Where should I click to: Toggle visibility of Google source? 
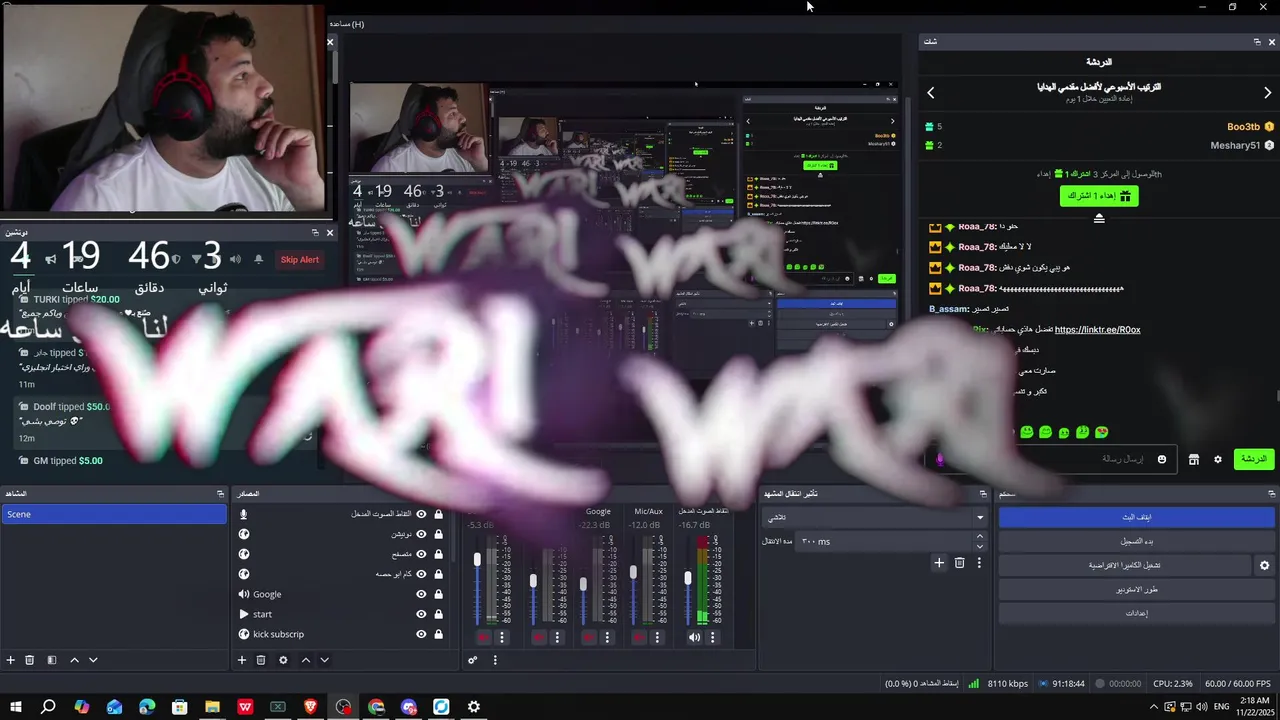pyautogui.click(x=421, y=594)
